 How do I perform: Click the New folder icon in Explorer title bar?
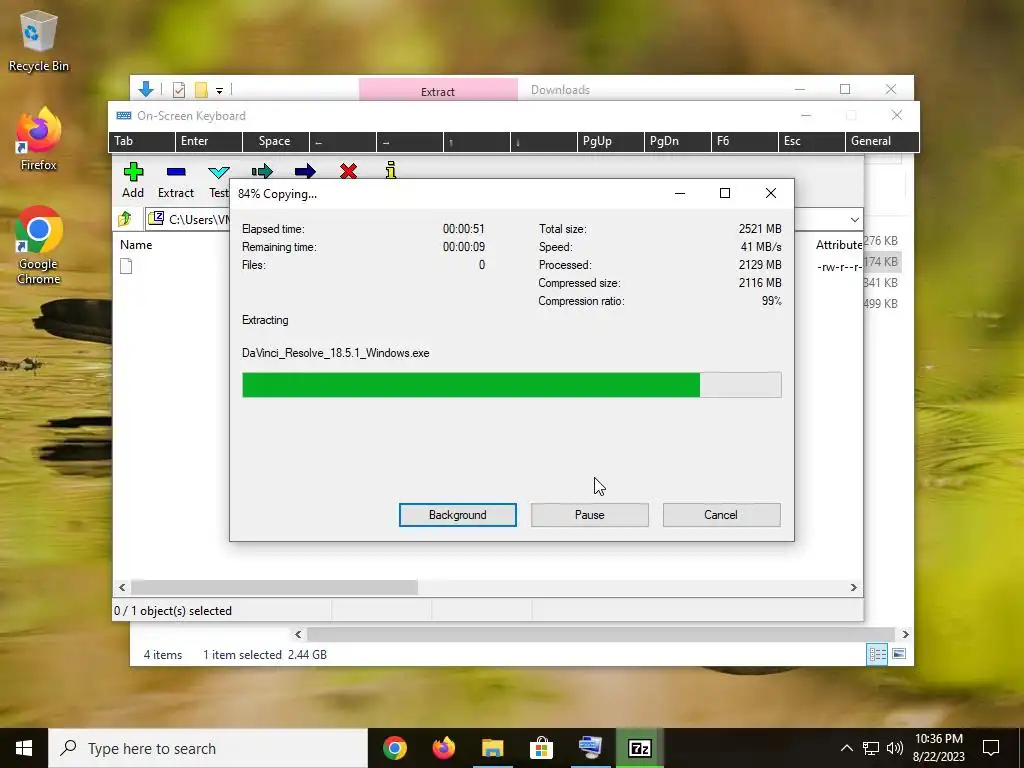coord(201,89)
